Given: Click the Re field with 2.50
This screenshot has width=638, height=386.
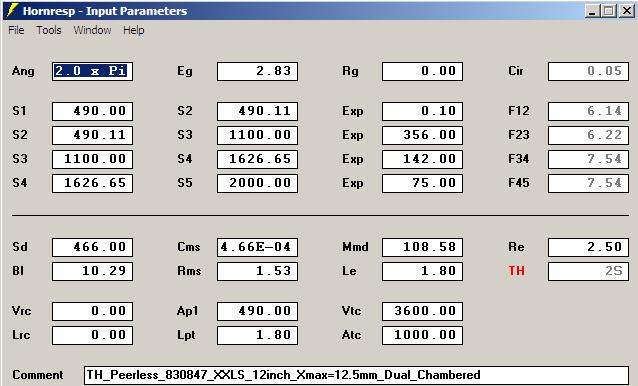Looking at the screenshot, I should 588,247.
